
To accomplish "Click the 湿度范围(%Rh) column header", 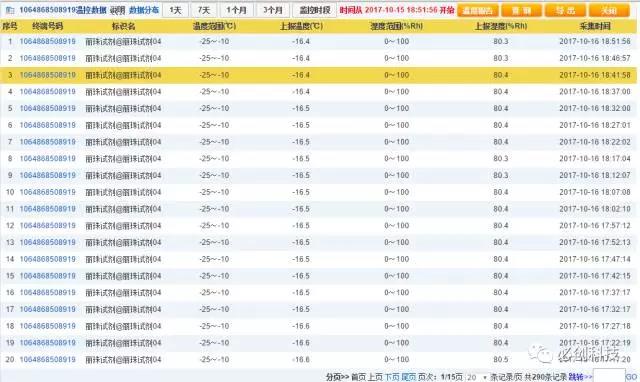I will pyautogui.click(x=396, y=27).
